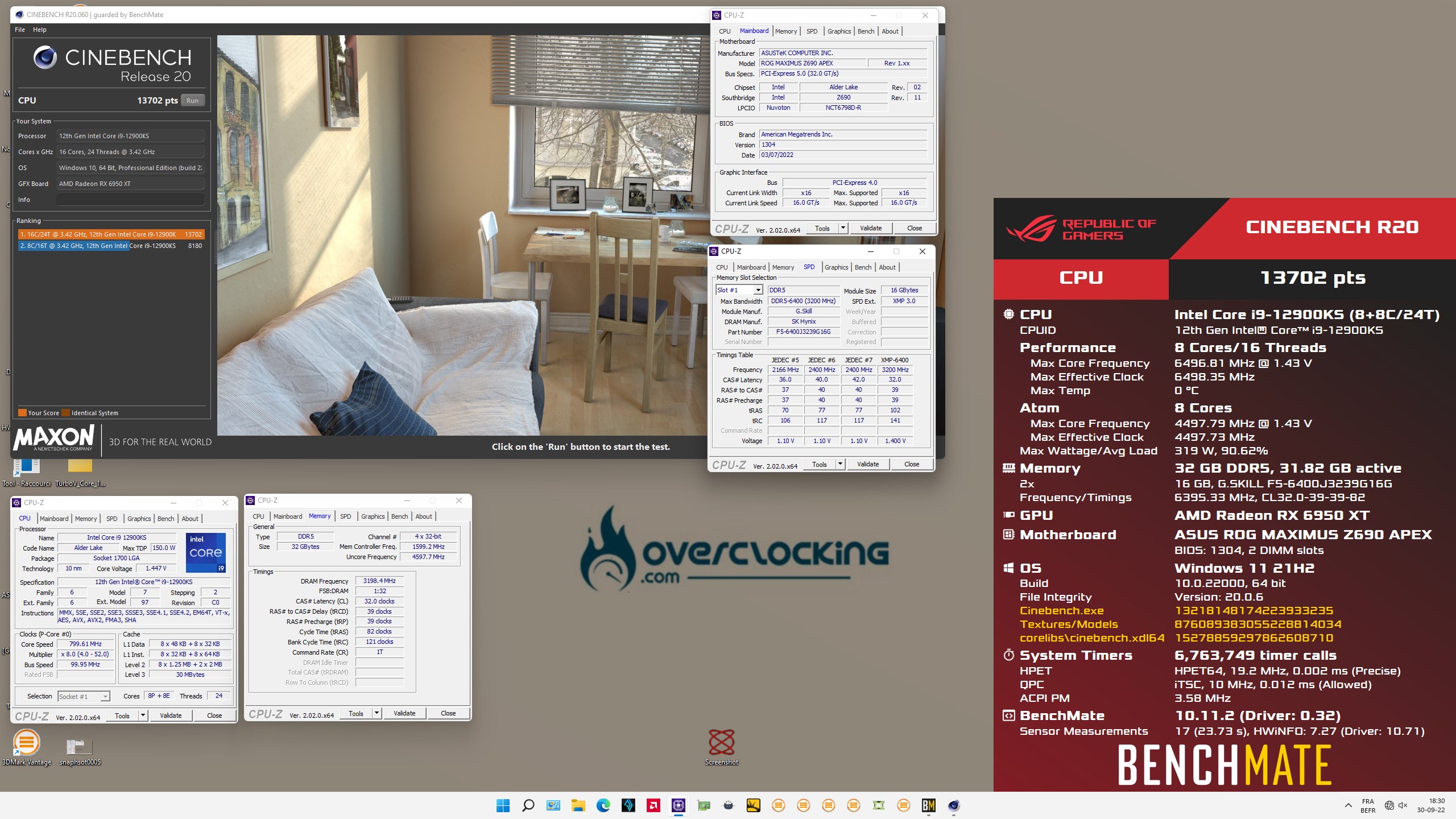Screen dimensions: 1456x819
Task: Click Run button beside Cinebench CPU score
Action: (x=193, y=101)
